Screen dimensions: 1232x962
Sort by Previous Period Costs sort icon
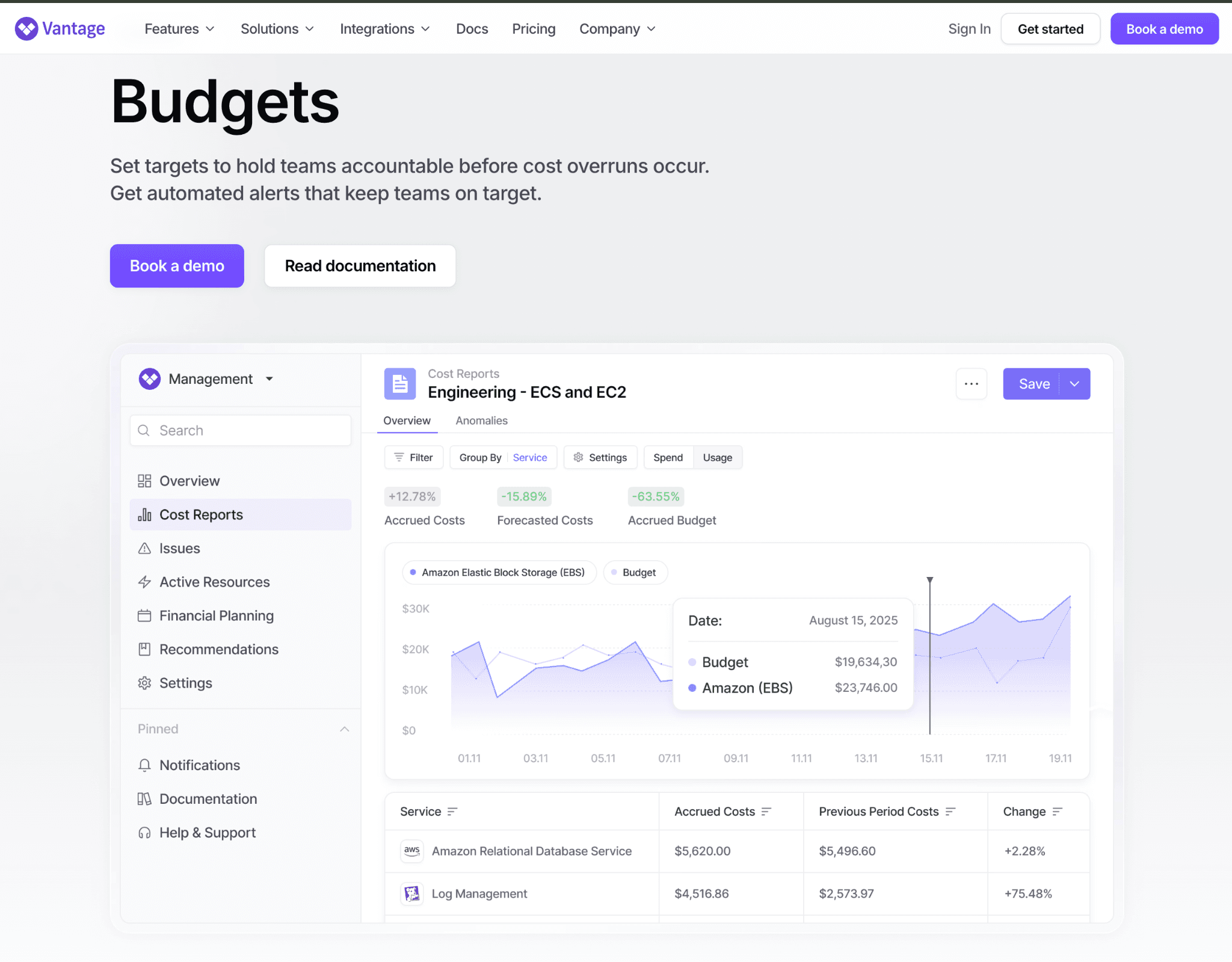click(x=950, y=812)
